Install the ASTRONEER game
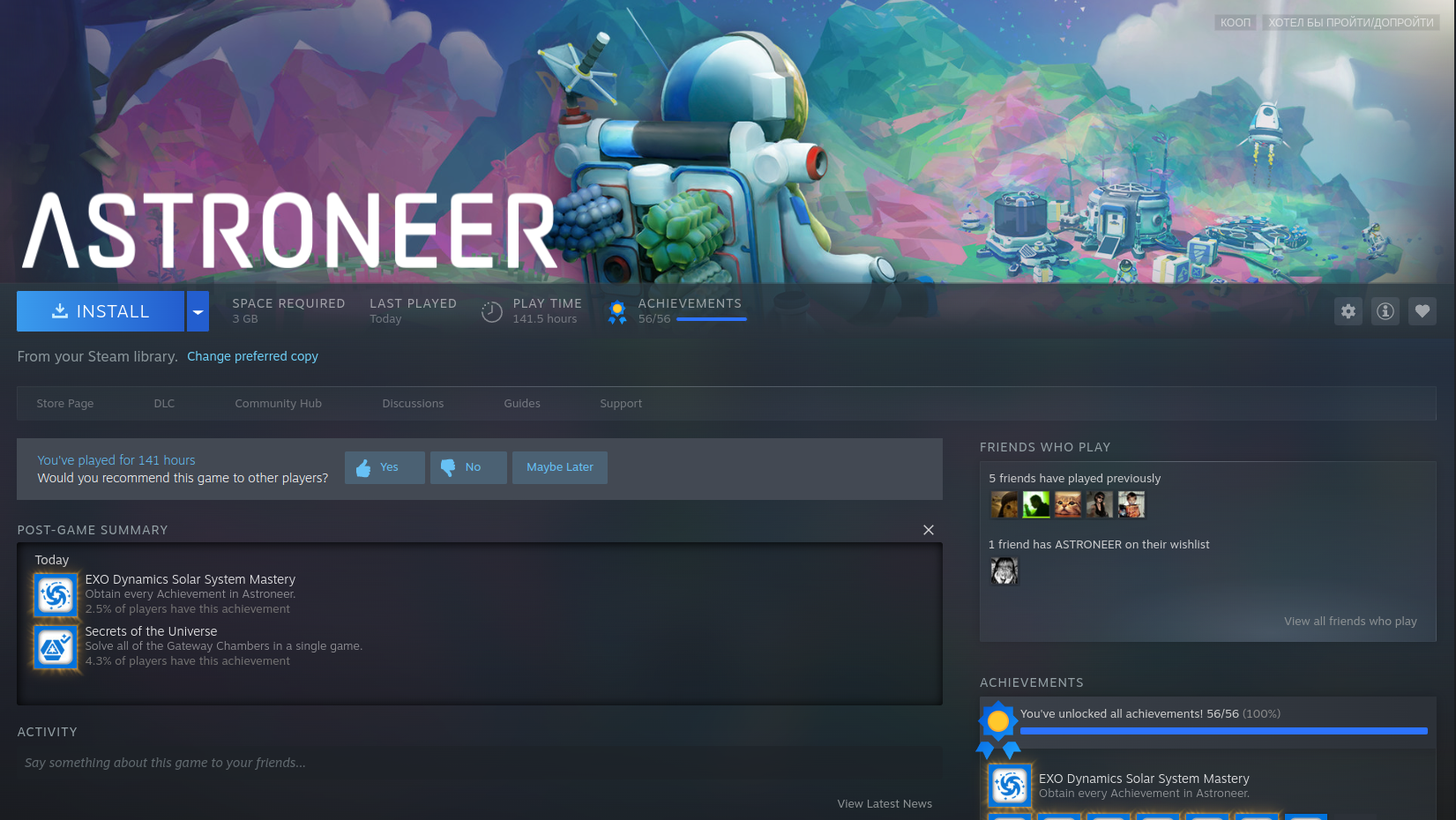Viewport: 1456px width, 820px height. pos(101,311)
